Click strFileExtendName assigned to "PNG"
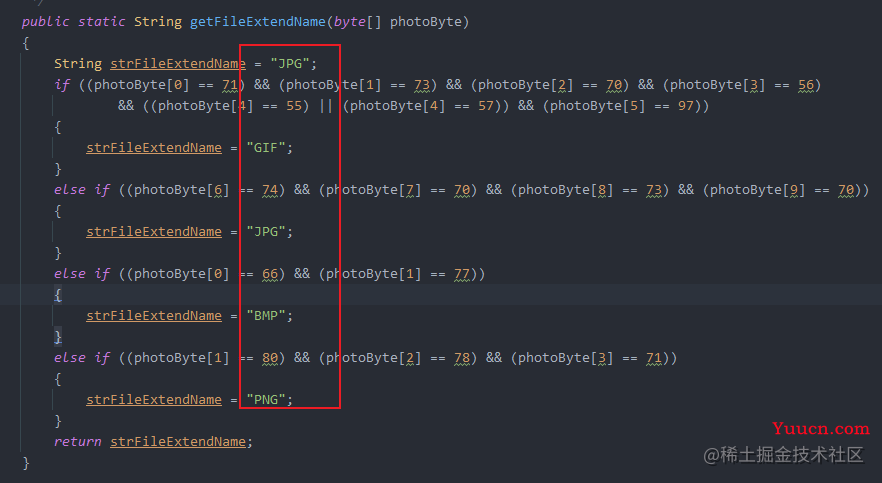This screenshot has width=882, height=483. (154, 399)
